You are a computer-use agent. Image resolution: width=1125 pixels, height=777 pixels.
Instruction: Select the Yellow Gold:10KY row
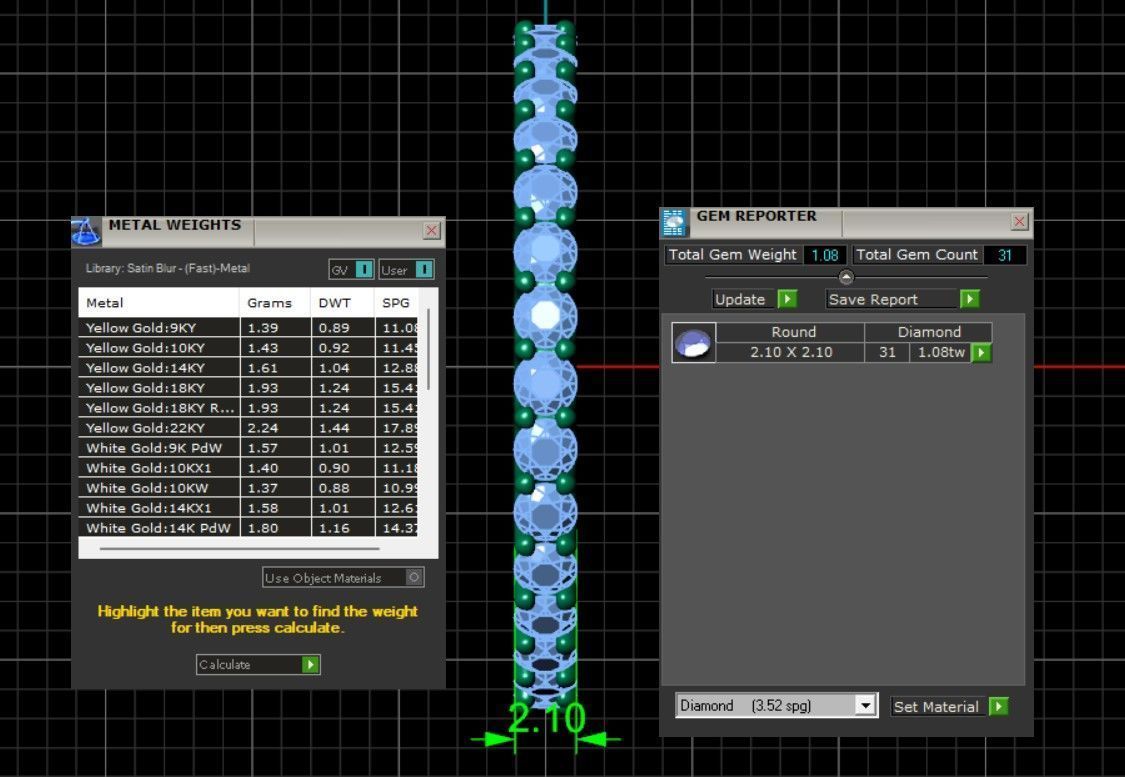[x=248, y=348]
